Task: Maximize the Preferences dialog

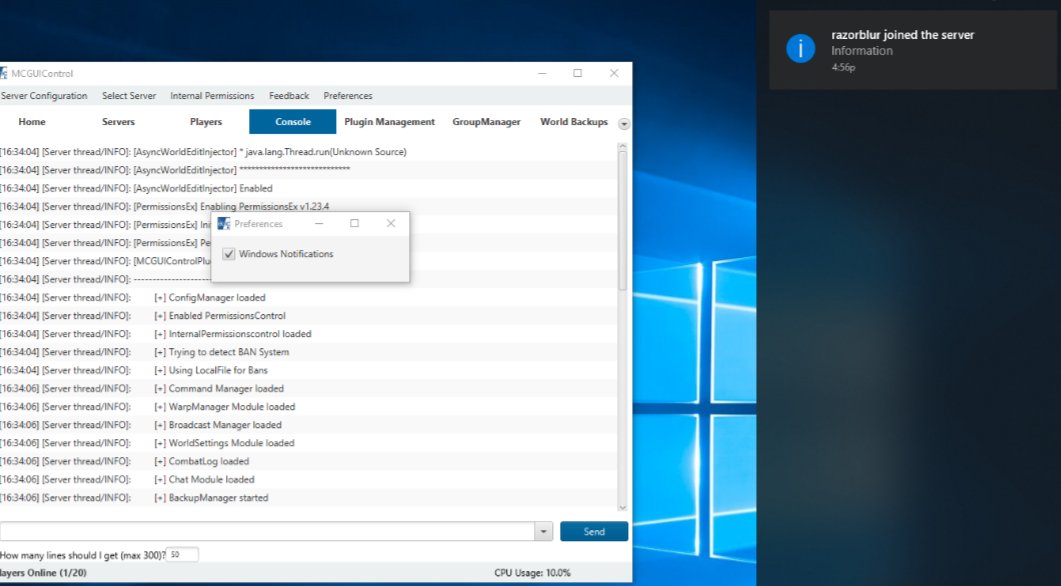Action: [354, 224]
